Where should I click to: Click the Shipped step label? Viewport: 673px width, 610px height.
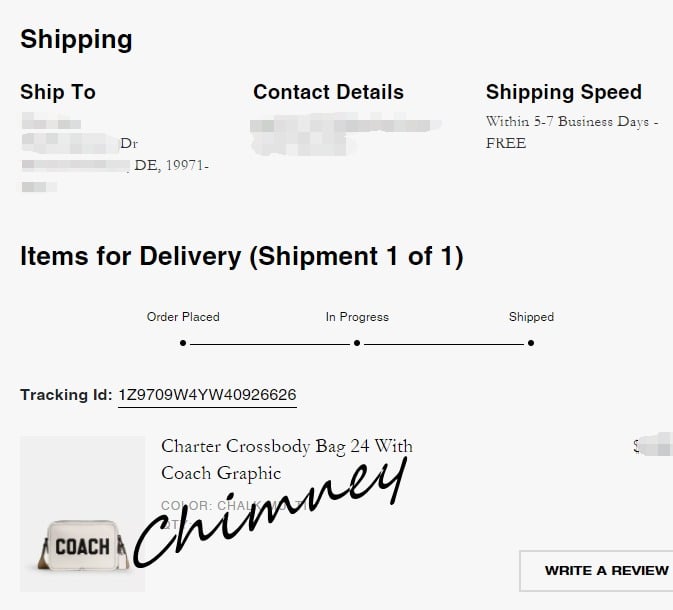(531, 317)
